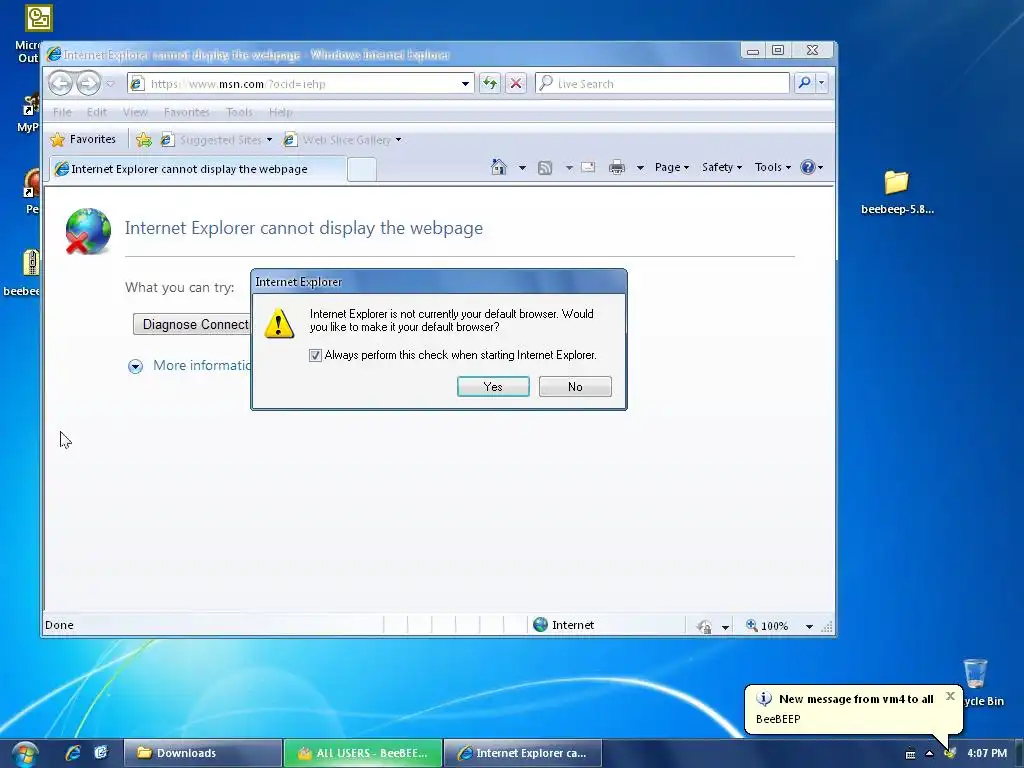Click the BeeBEEP tray icon
1024x768 pixels.
950,754
